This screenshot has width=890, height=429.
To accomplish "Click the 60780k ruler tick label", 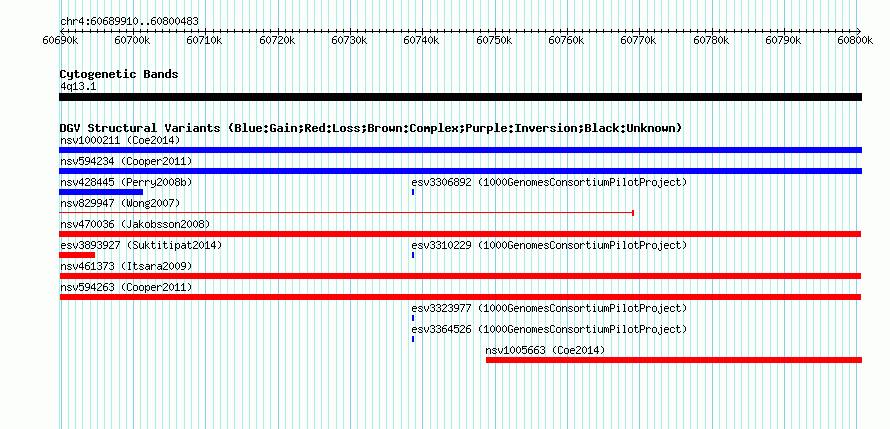I will [x=712, y=40].
